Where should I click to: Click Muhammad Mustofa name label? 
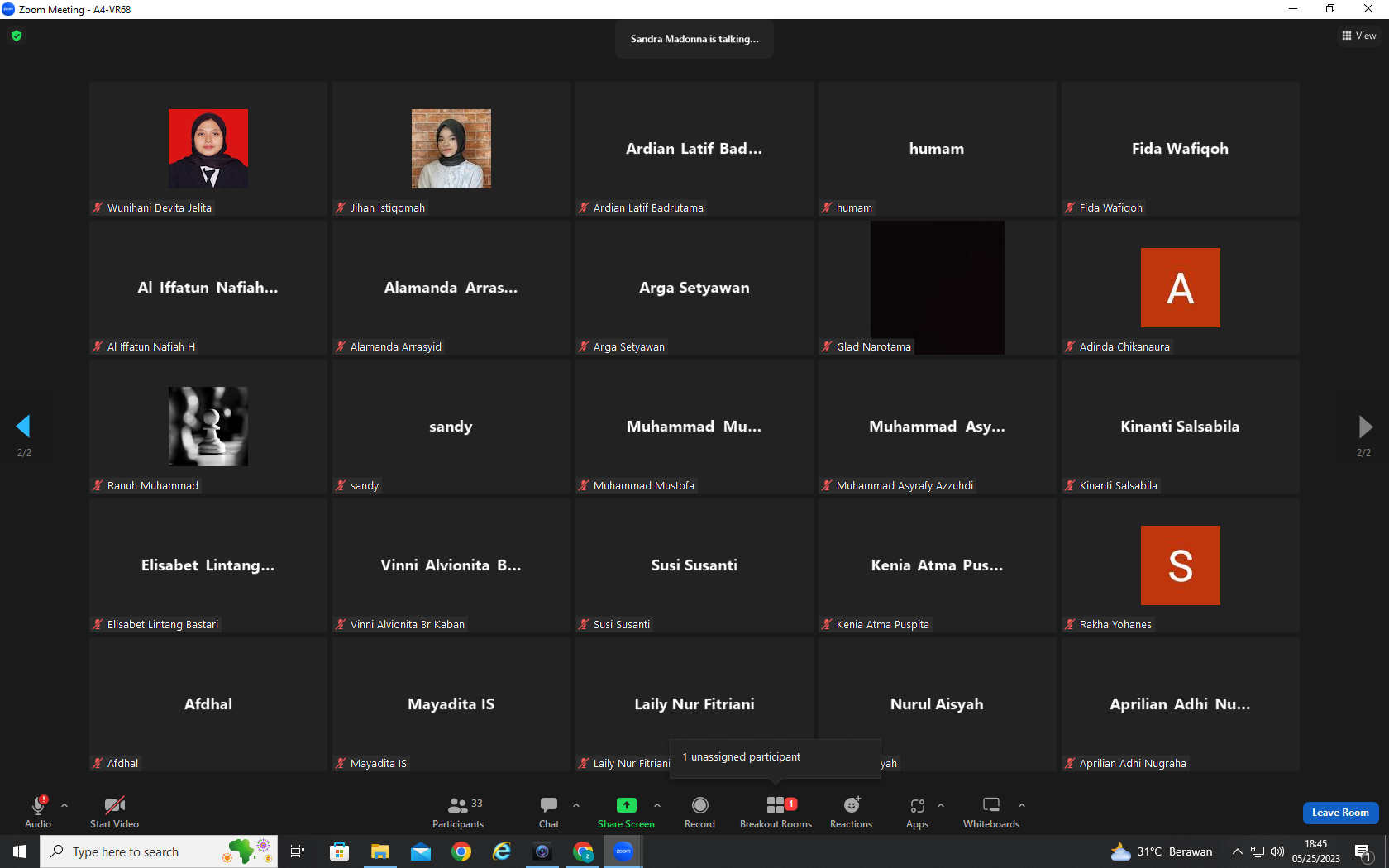644,485
